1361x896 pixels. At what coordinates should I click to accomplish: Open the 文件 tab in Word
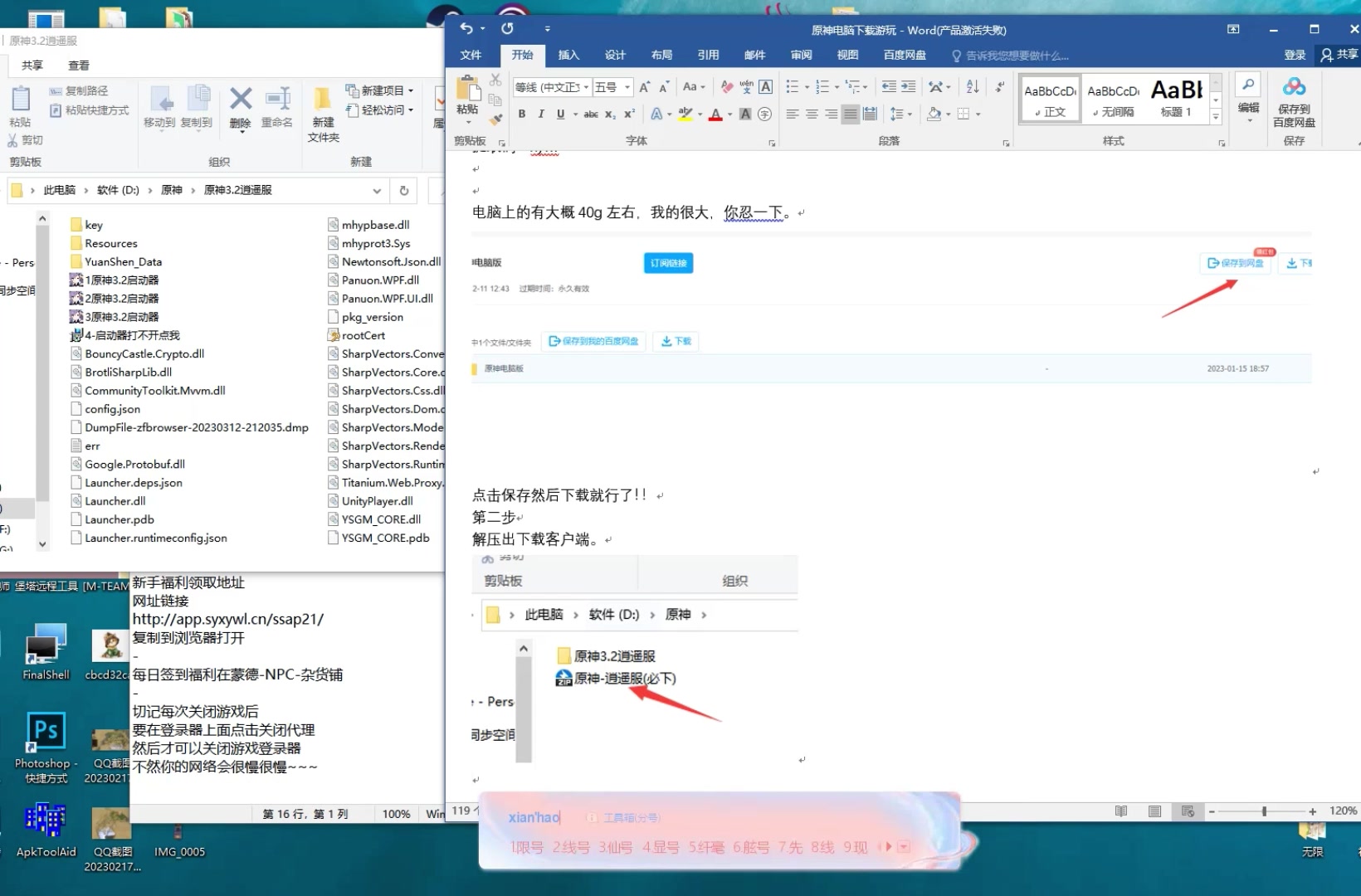pos(471,55)
